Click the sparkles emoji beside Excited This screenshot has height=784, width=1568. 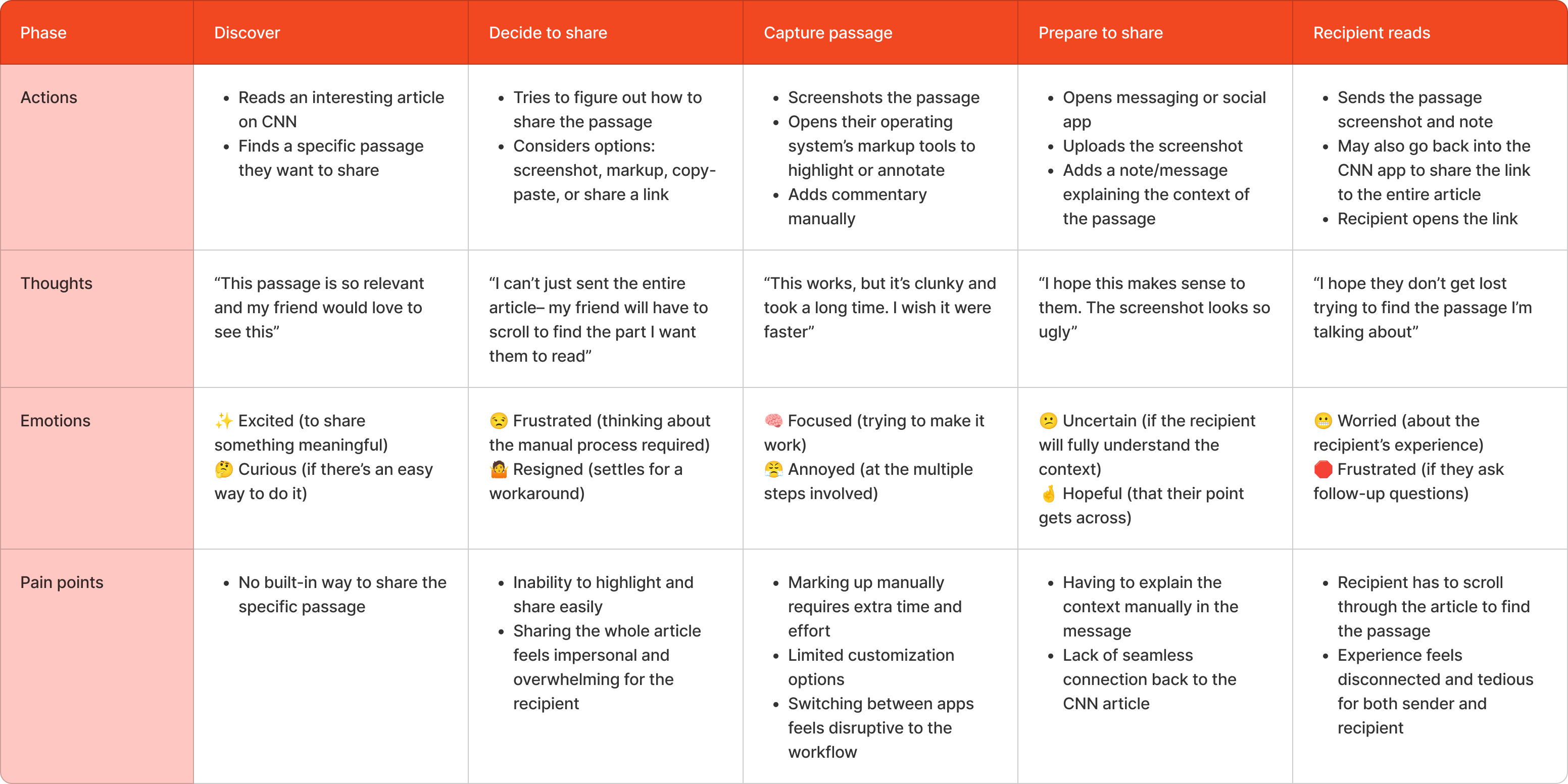pyautogui.click(x=223, y=421)
